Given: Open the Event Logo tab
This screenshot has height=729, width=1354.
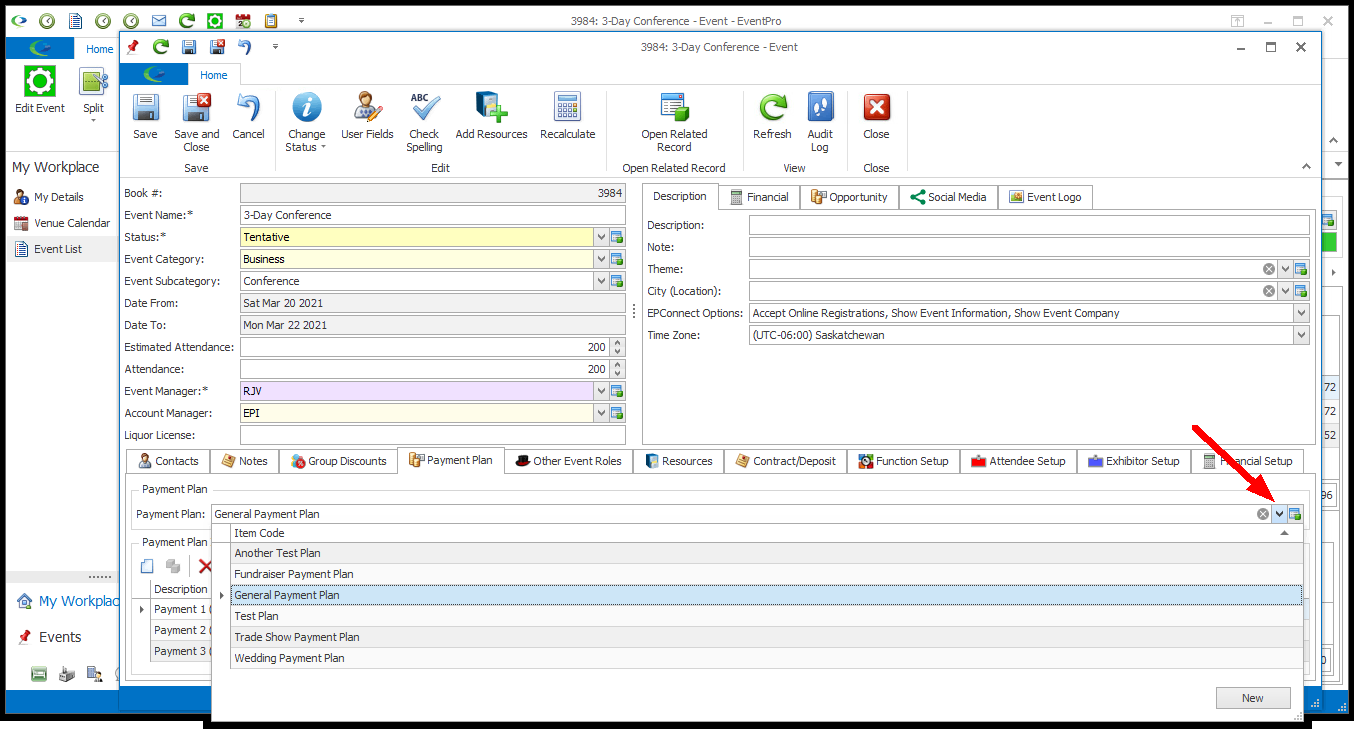Looking at the screenshot, I should pyautogui.click(x=1045, y=197).
